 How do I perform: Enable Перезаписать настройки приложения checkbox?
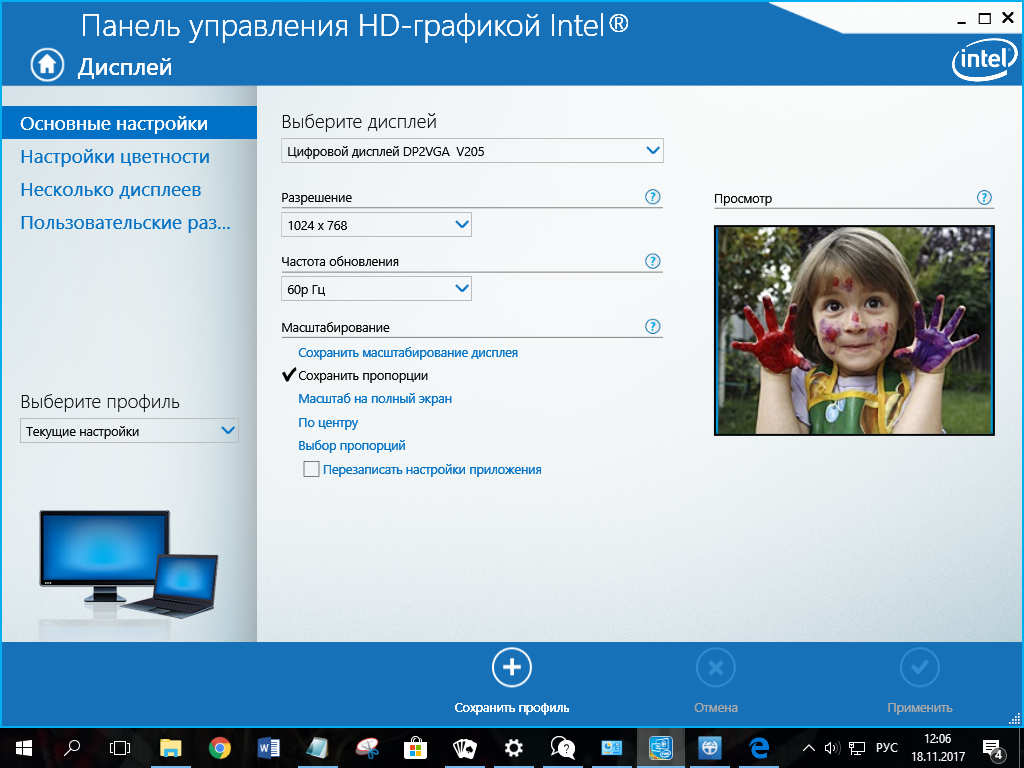point(311,469)
